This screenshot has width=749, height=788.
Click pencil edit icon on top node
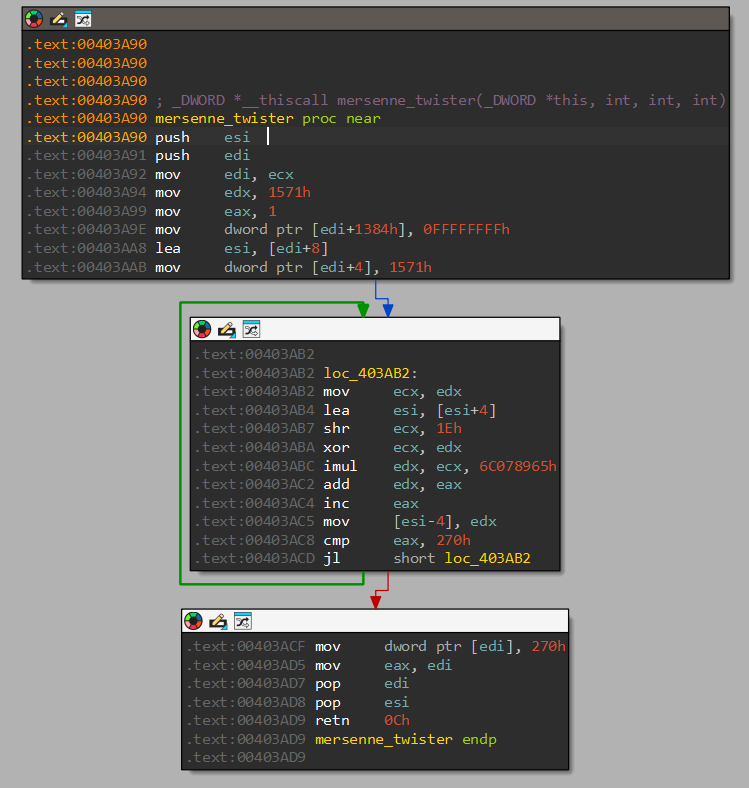tap(58, 18)
